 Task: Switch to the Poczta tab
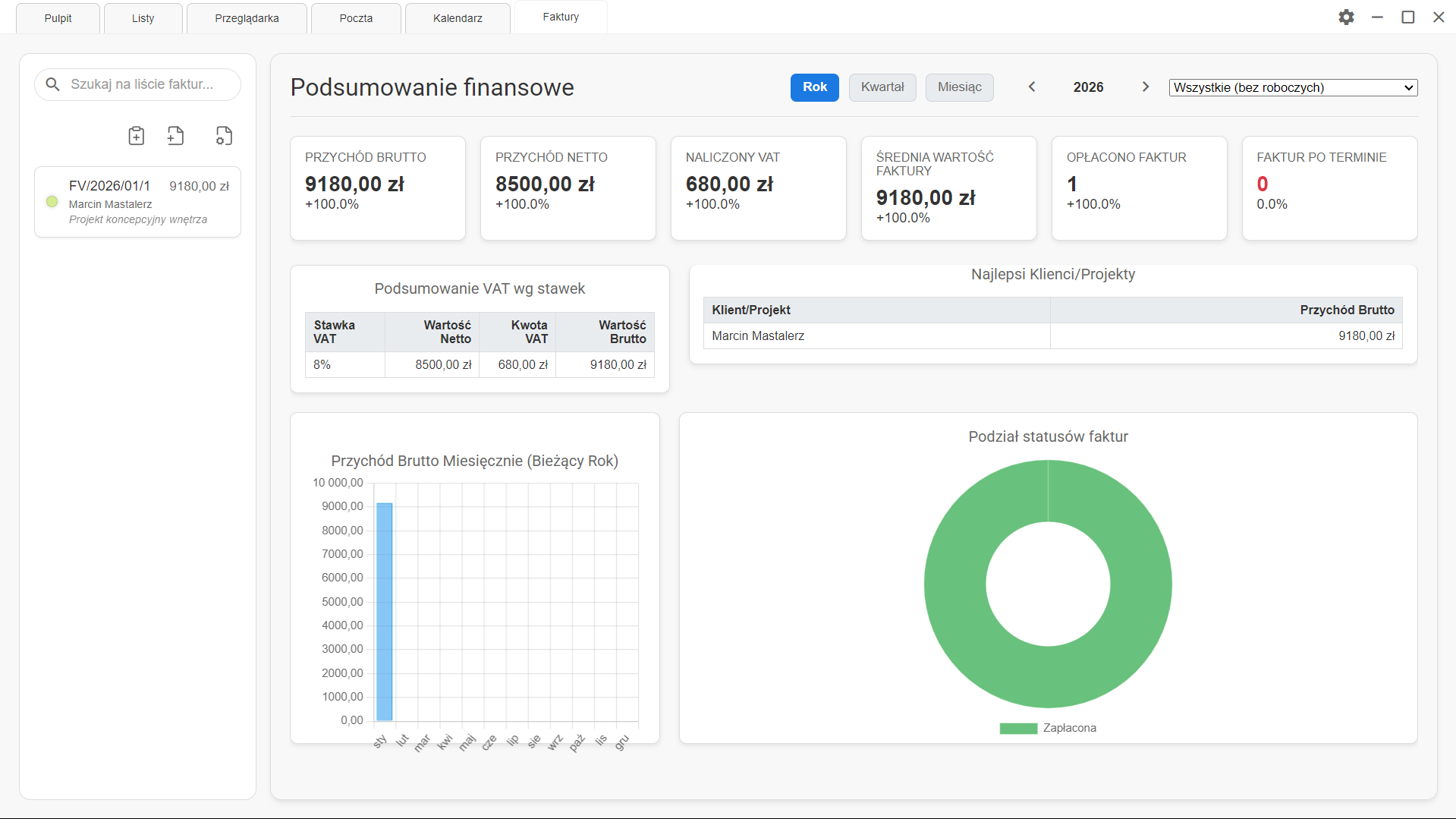click(x=356, y=18)
